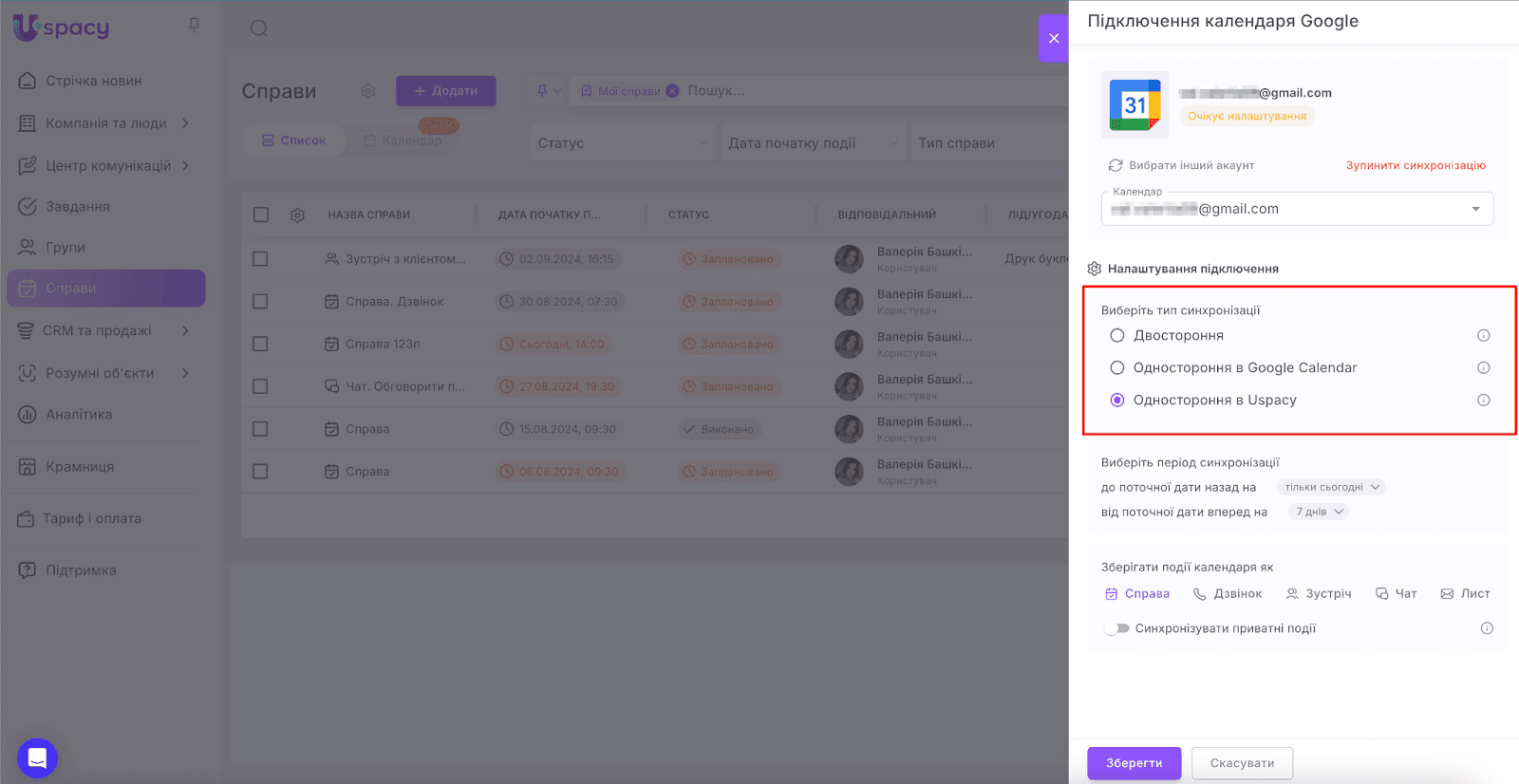Check the Справа row dated 15.08.2024 checkbox
The height and width of the screenshot is (784, 1519).
(x=260, y=429)
